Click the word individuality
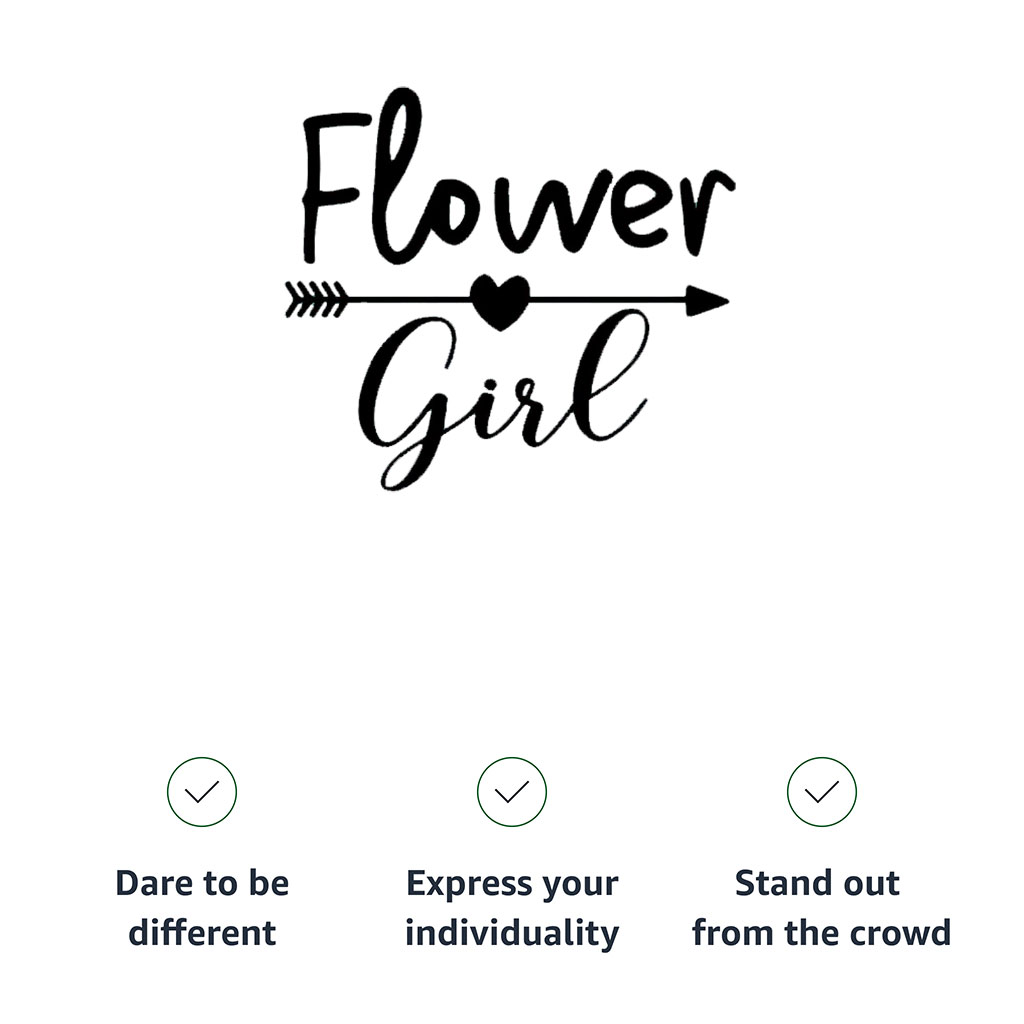Screen dimensions: 1024x1024 click(x=511, y=933)
